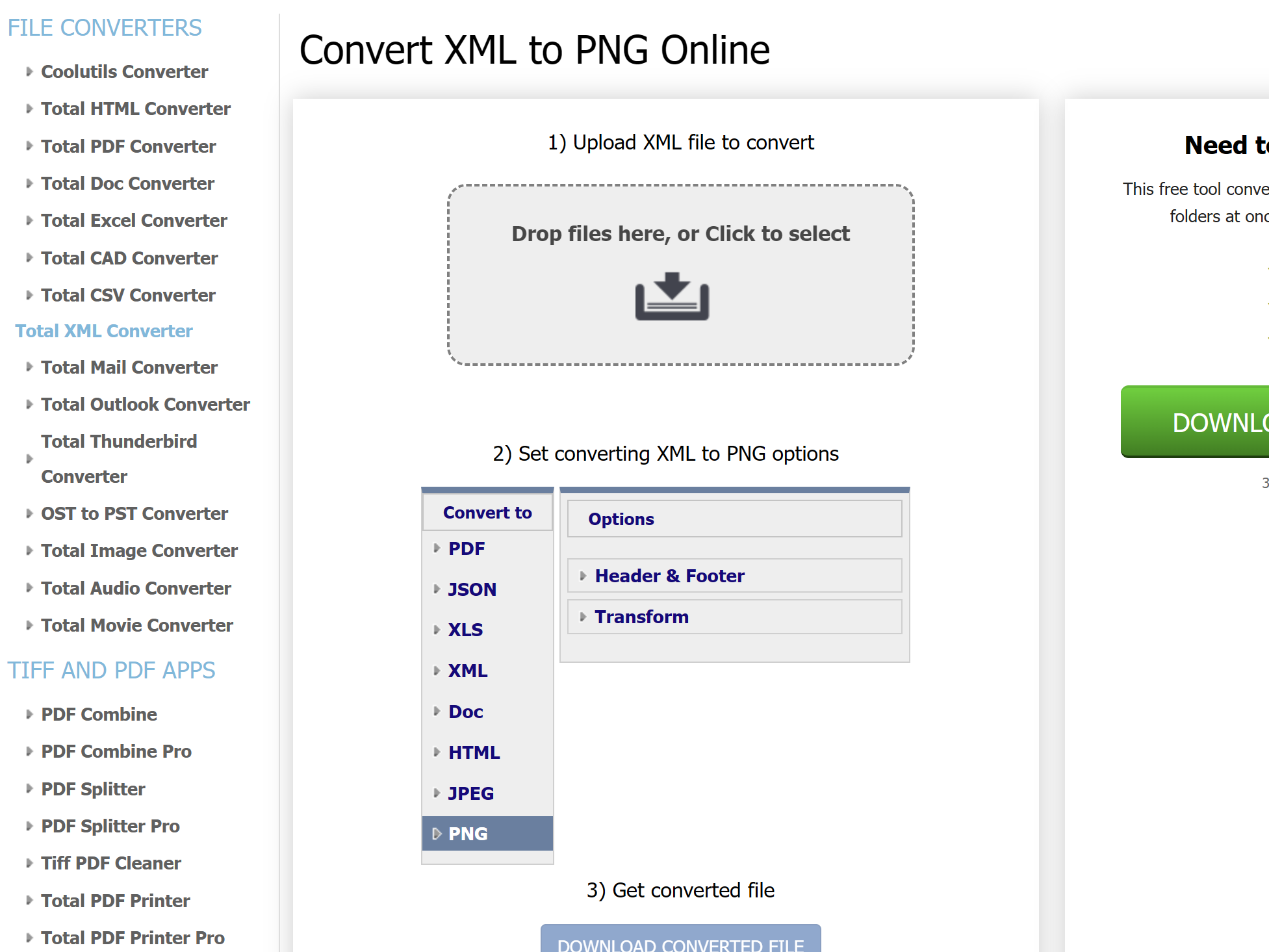Click the arrow bullet beside Total Excel Converter
The width and height of the screenshot is (1269, 952).
tap(29, 220)
